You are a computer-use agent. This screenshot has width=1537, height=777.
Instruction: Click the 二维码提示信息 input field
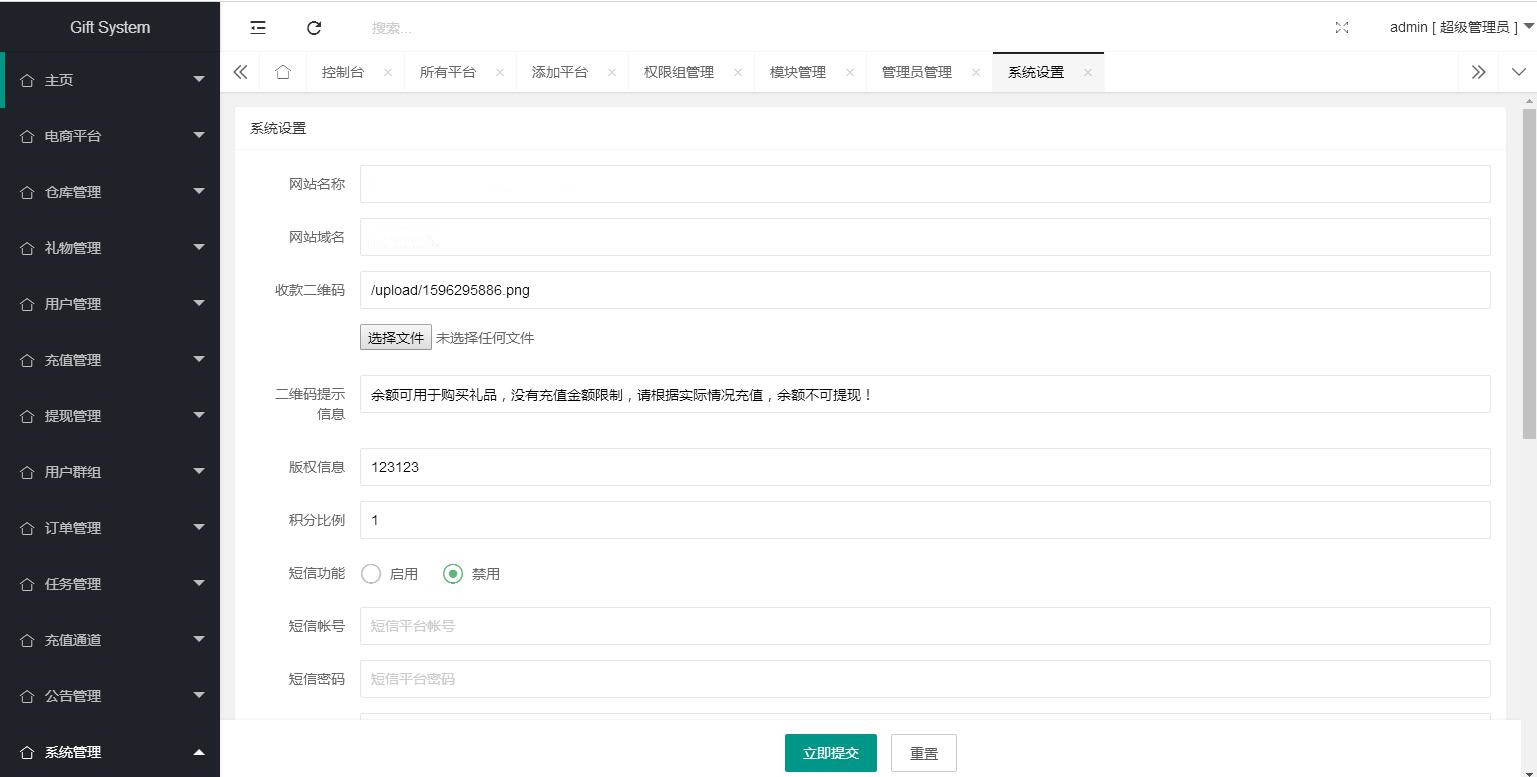(x=925, y=394)
